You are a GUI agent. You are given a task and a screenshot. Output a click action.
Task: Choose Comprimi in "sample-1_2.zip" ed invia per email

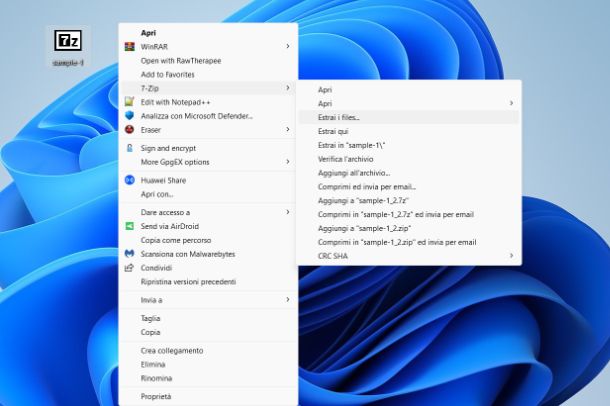[x=409, y=242]
